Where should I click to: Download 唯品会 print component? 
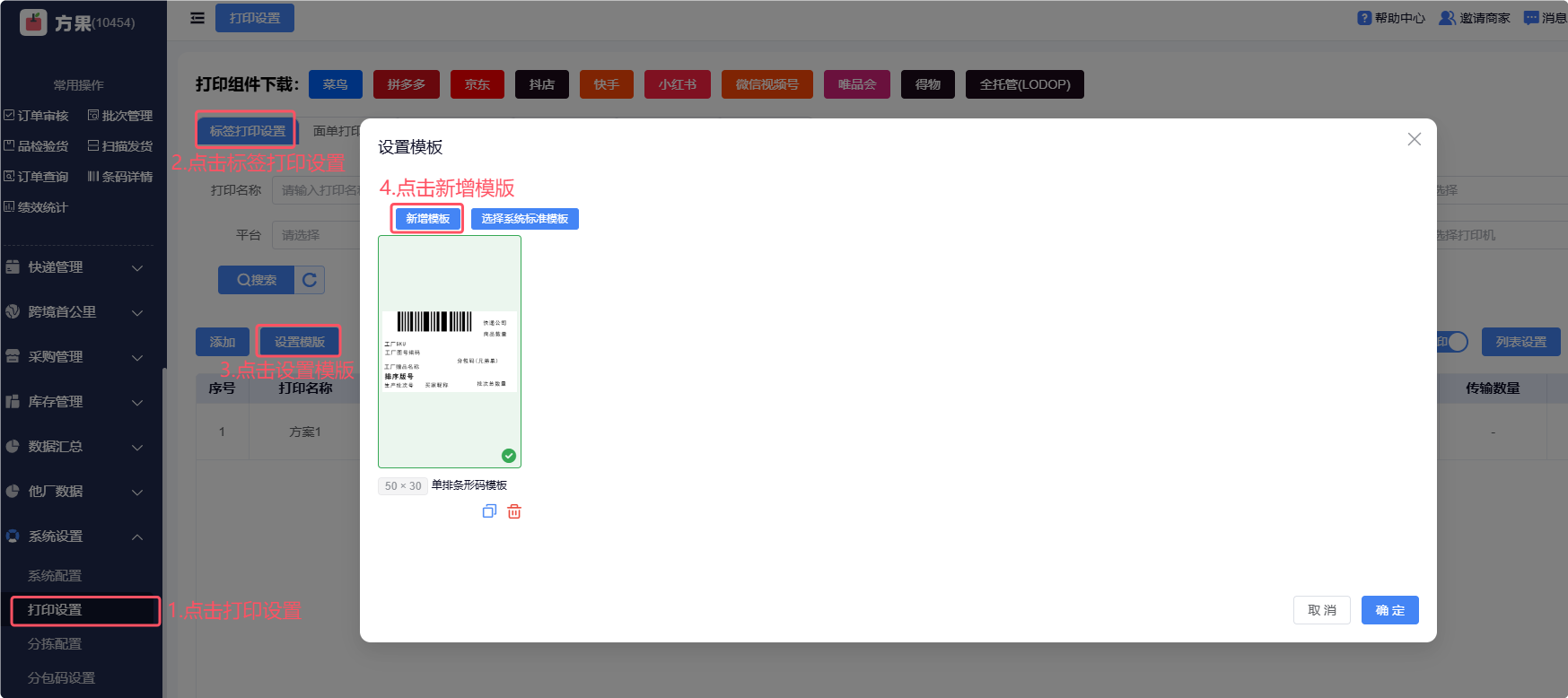tap(857, 84)
